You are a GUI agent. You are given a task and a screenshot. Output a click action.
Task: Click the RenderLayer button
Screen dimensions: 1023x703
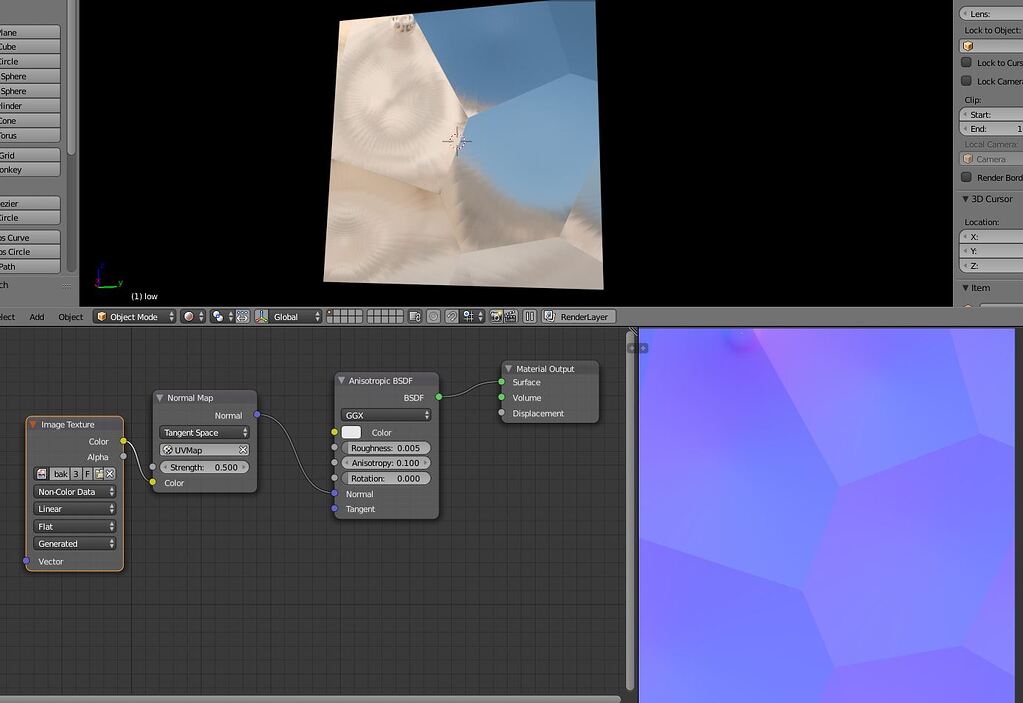[x=578, y=316]
